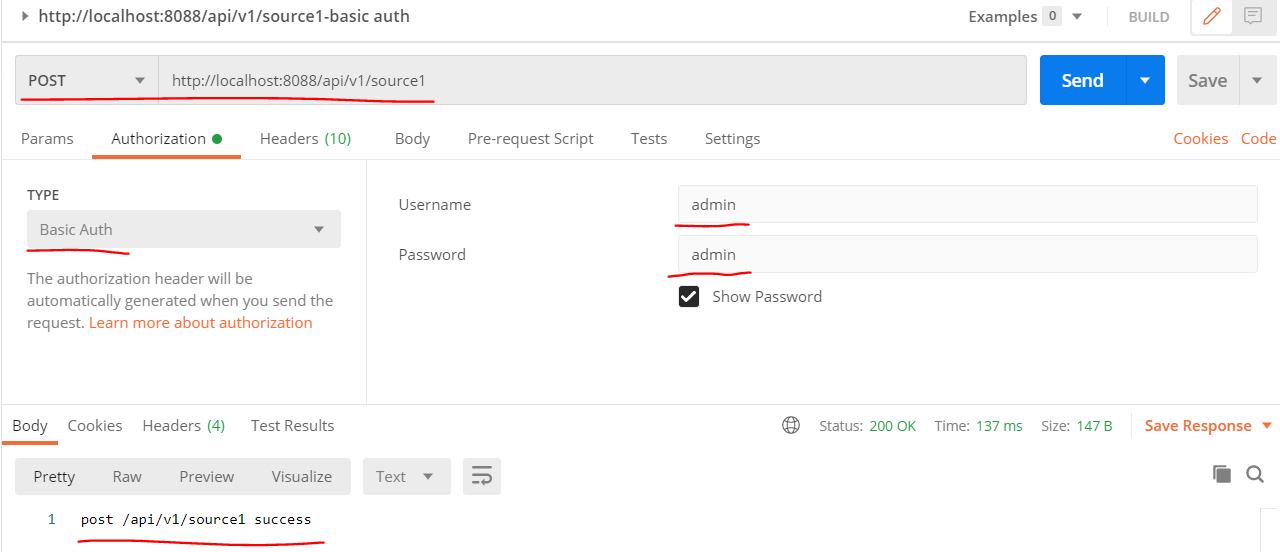1280x552 pixels.
Task: Click the pencil edit icon
Action: click(1212, 17)
